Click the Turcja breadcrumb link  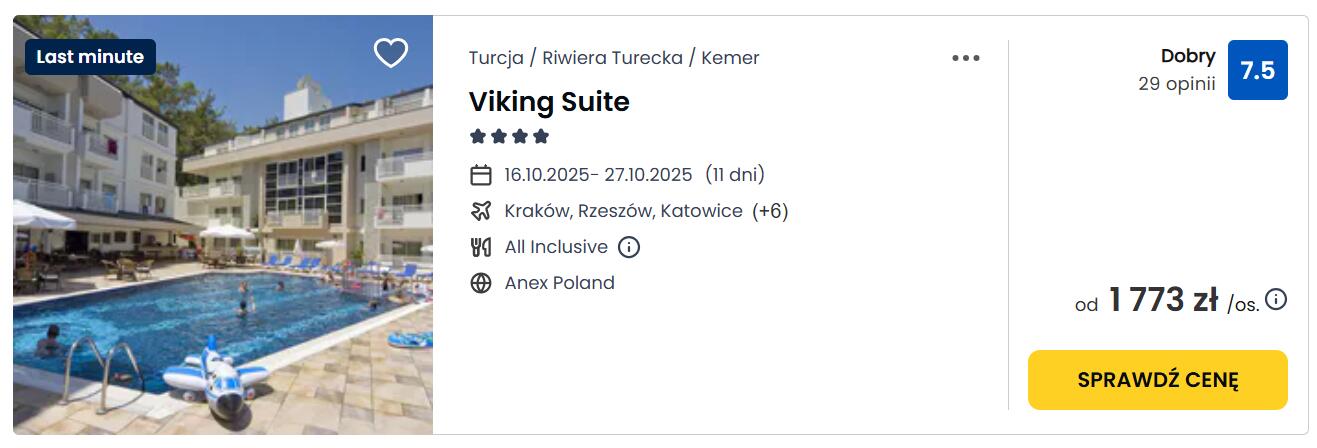[x=496, y=58]
